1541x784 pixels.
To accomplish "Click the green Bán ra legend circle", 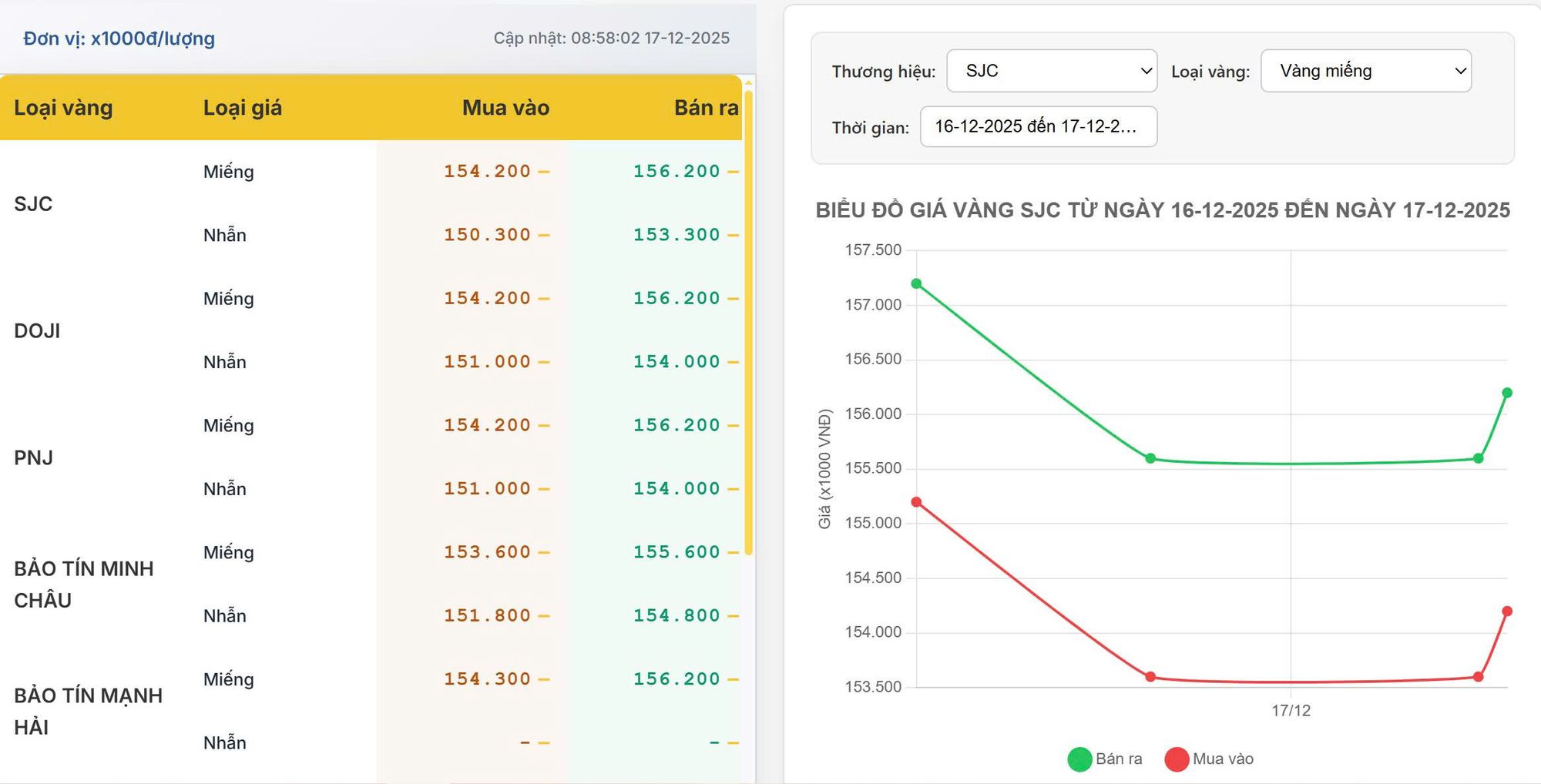I will tap(1079, 759).
